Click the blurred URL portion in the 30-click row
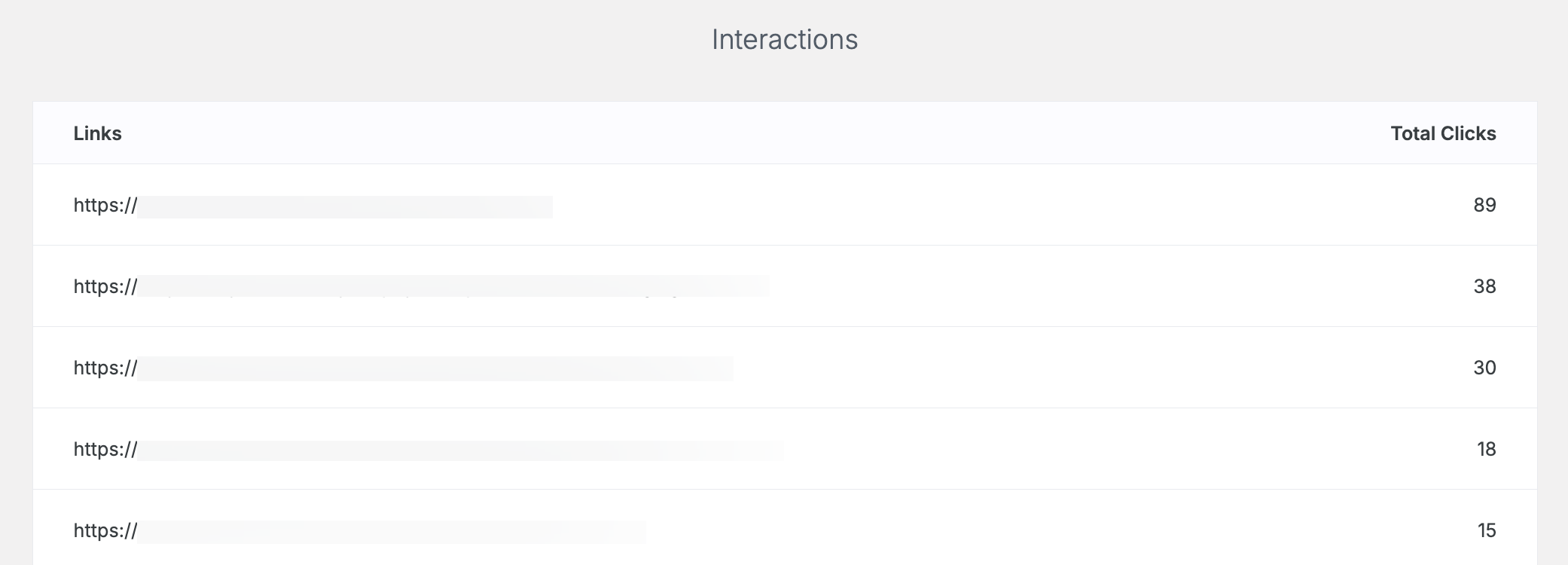This screenshot has height=565, width=1568. [435, 368]
